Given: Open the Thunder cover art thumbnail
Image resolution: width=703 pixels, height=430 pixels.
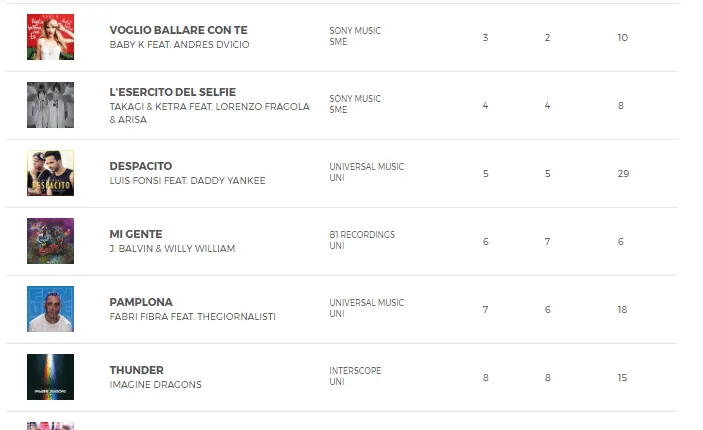Looking at the screenshot, I should click(x=50, y=377).
